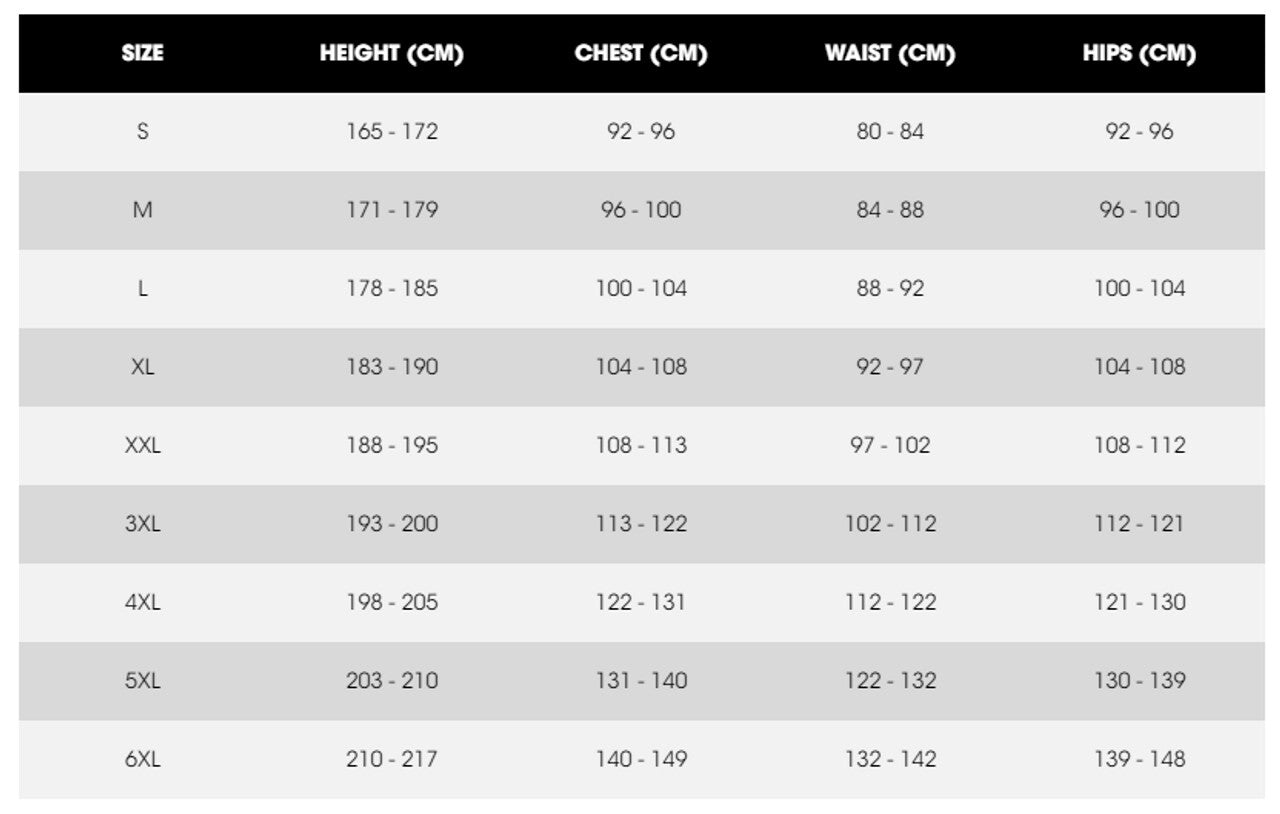
Task: Select the XL size row label
Action: pyautogui.click(x=142, y=367)
